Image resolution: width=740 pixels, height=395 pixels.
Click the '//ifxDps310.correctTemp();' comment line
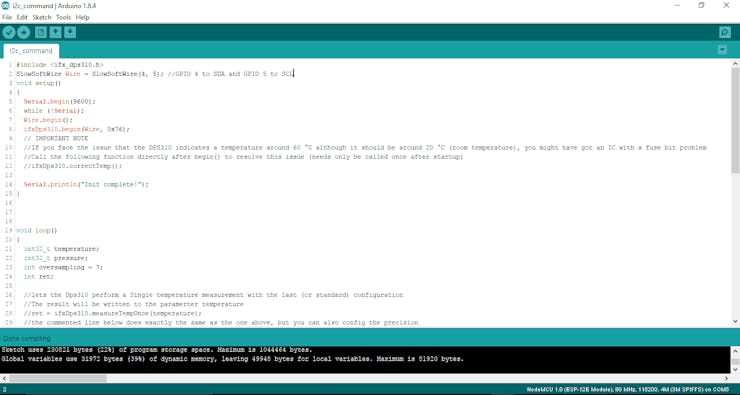pyautogui.click(x=73, y=166)
